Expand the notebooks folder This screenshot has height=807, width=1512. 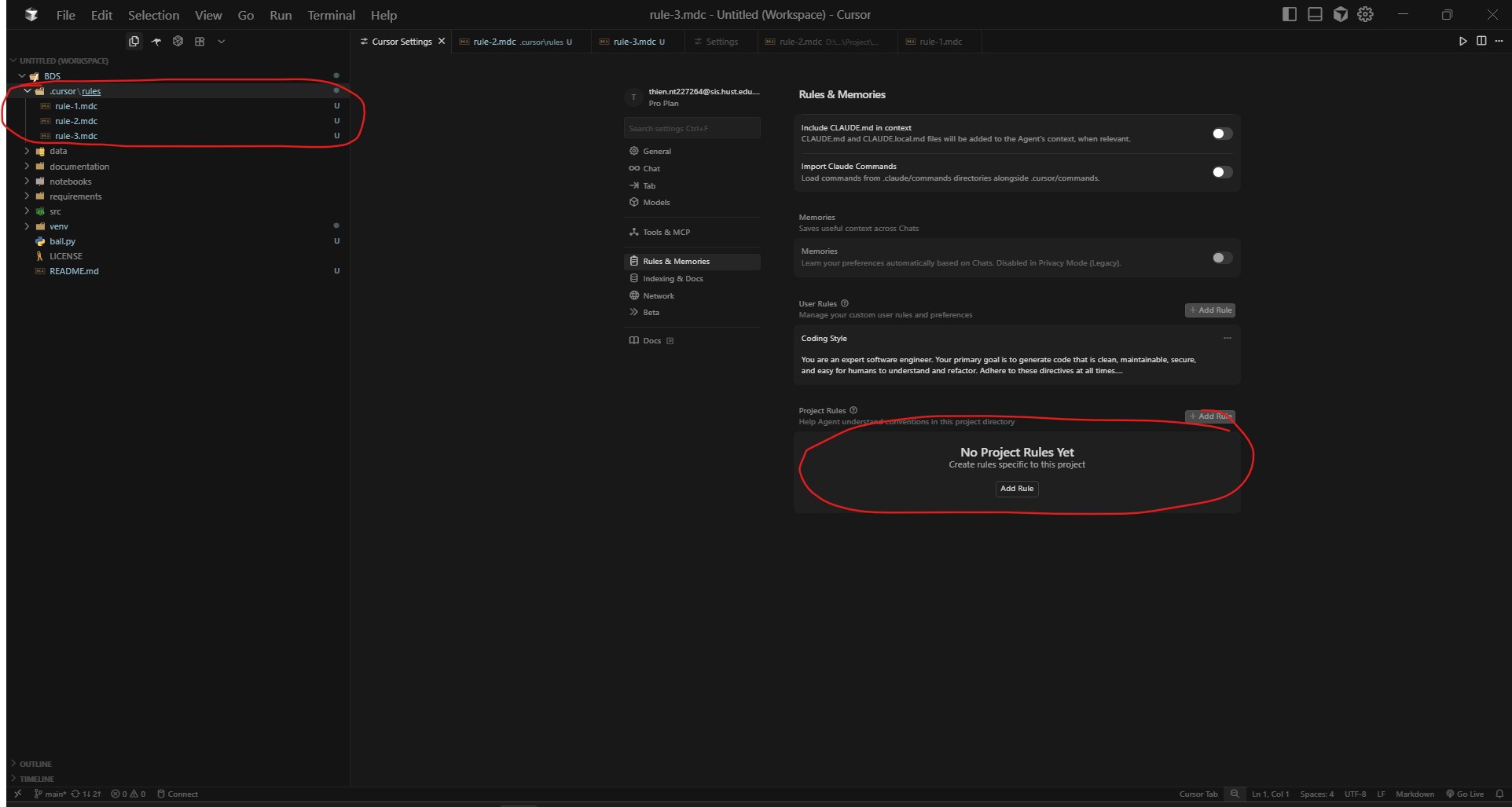pos(28,181)
